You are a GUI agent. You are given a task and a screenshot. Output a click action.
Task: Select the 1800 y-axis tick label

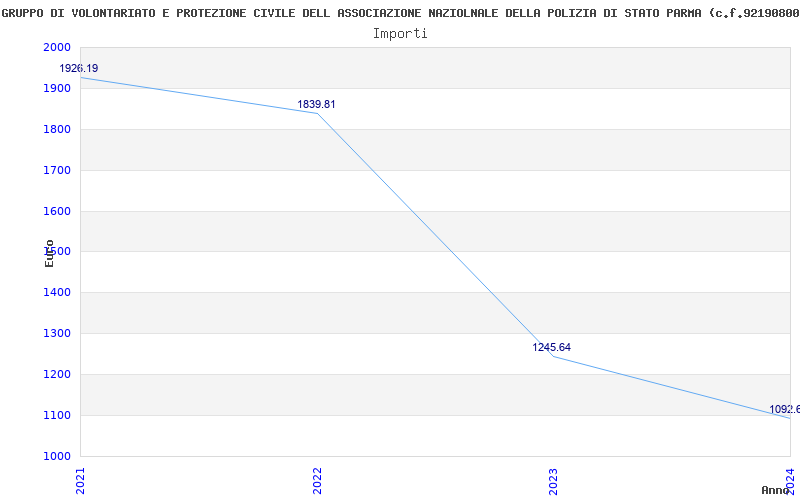[x=56, y=130]
